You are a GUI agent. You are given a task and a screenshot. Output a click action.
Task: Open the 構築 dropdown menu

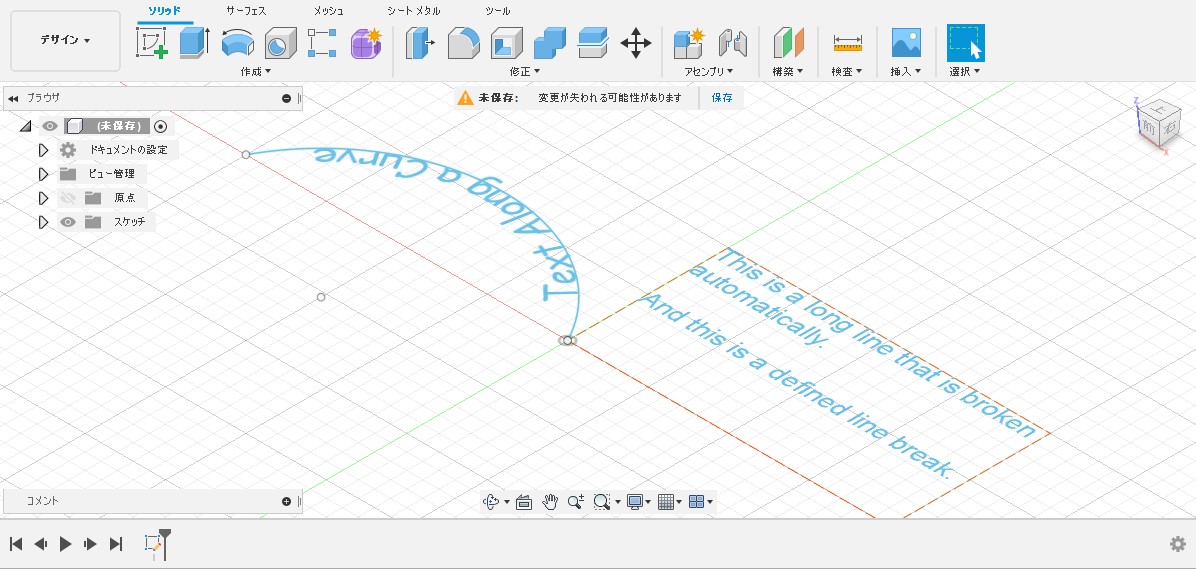pos(789,71)
